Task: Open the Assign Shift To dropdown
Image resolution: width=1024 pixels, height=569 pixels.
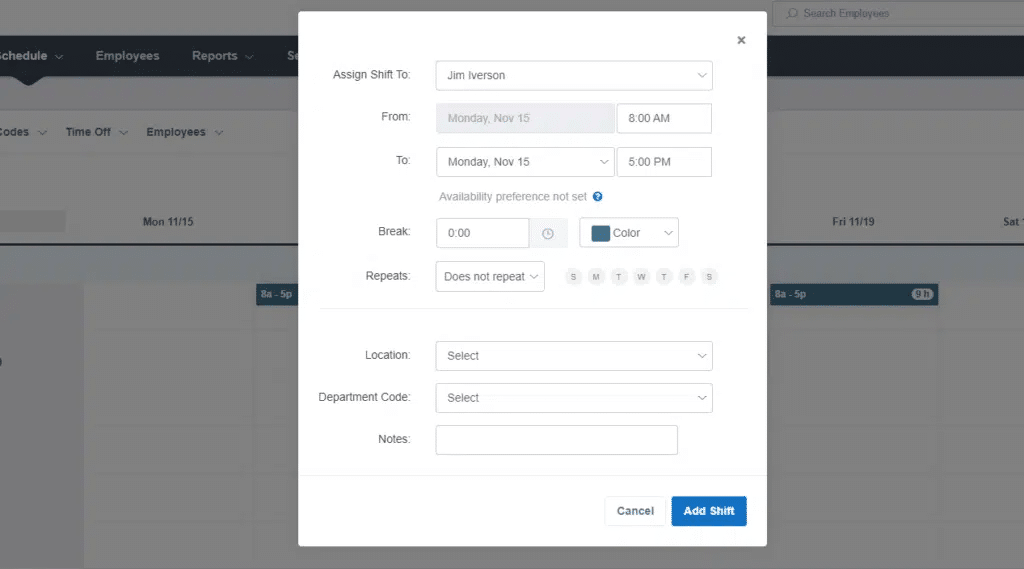Action: coord(574,75)
